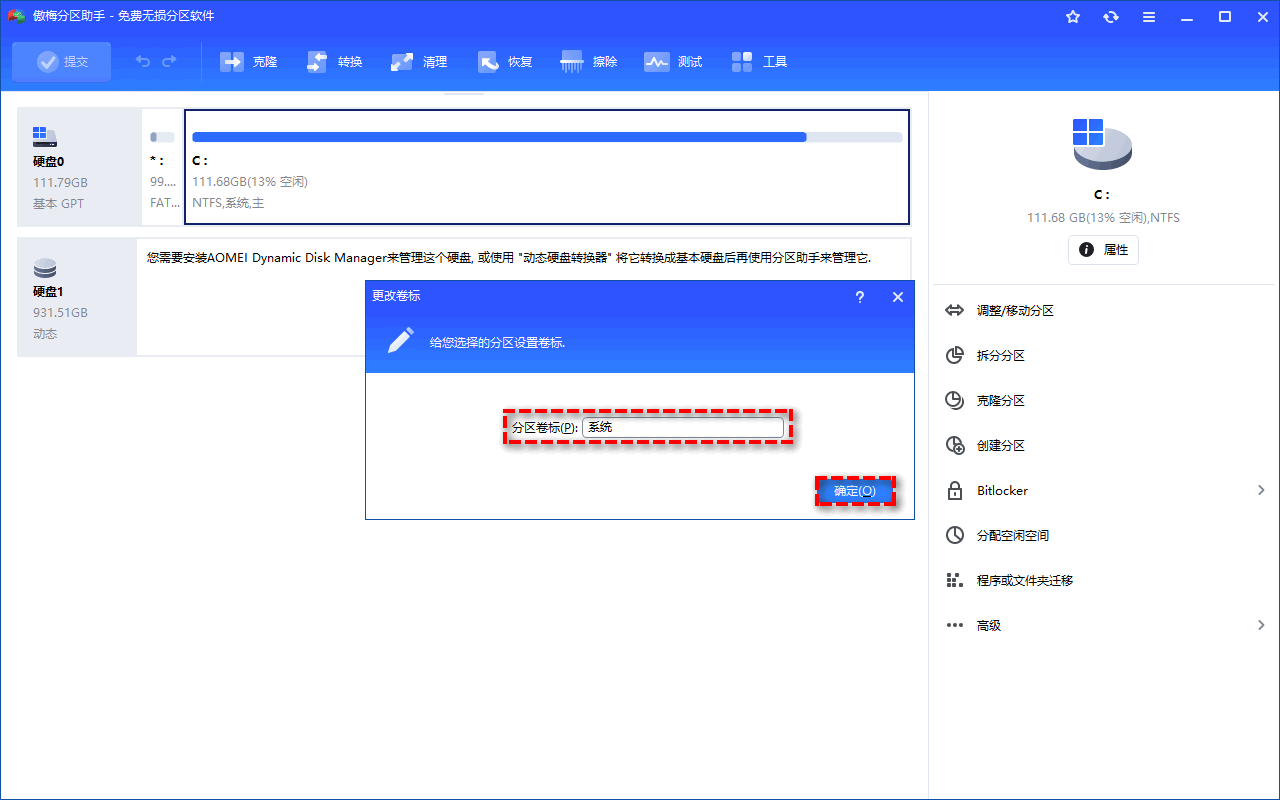Select 调整/移动分区 in the side panel
The height and width of the screenshot is (800, 1280).
pyautogui.click(x=1015, y=311)
